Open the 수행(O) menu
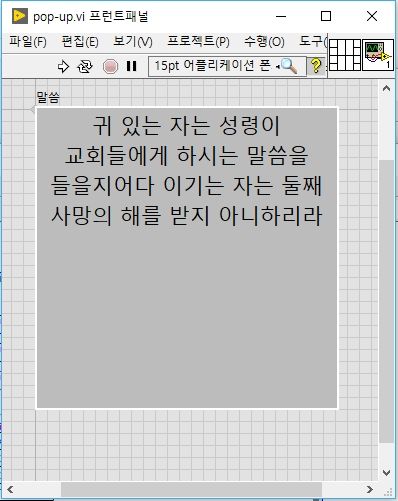This screenshot has width=398, height=501. click(x=264, y=42)
